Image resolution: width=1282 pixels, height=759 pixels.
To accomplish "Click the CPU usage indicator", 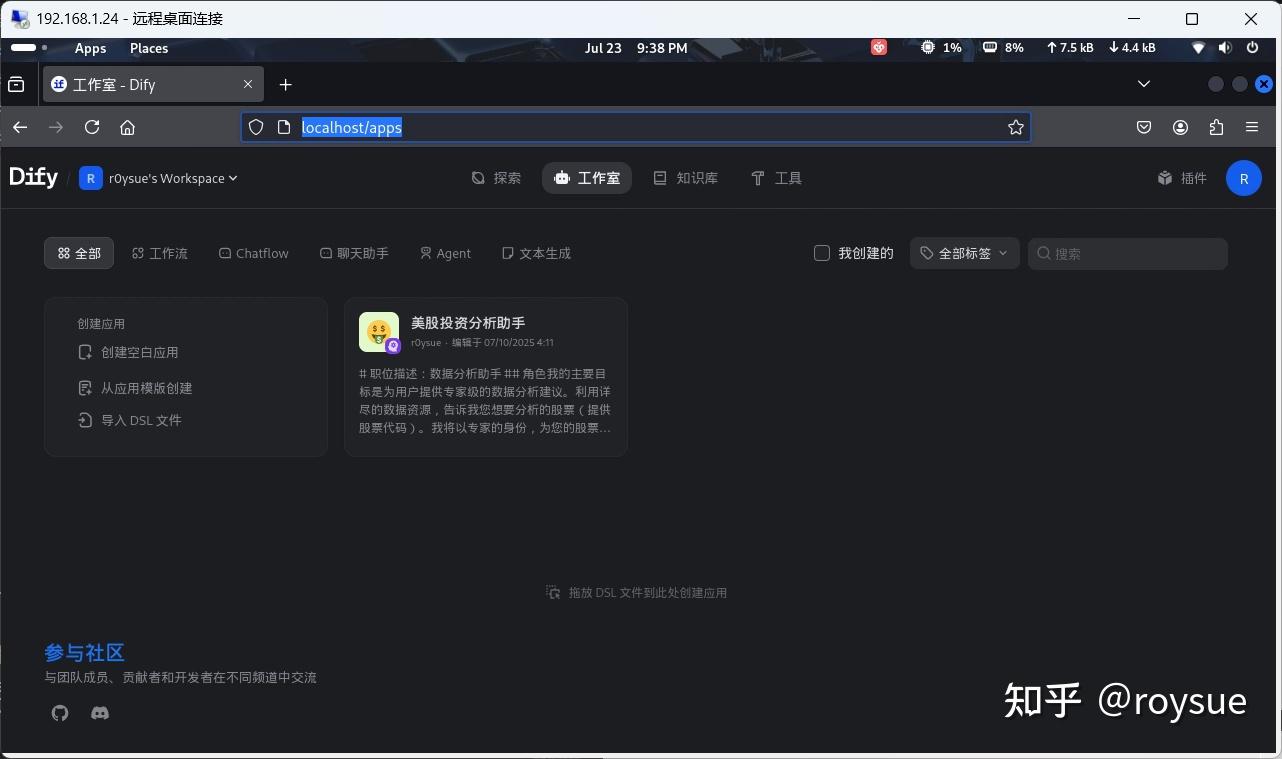I will [x=941, y=47].
